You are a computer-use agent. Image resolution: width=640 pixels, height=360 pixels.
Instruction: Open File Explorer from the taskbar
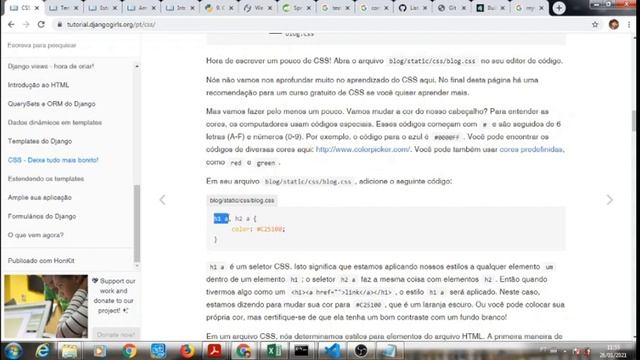[70, 351]
